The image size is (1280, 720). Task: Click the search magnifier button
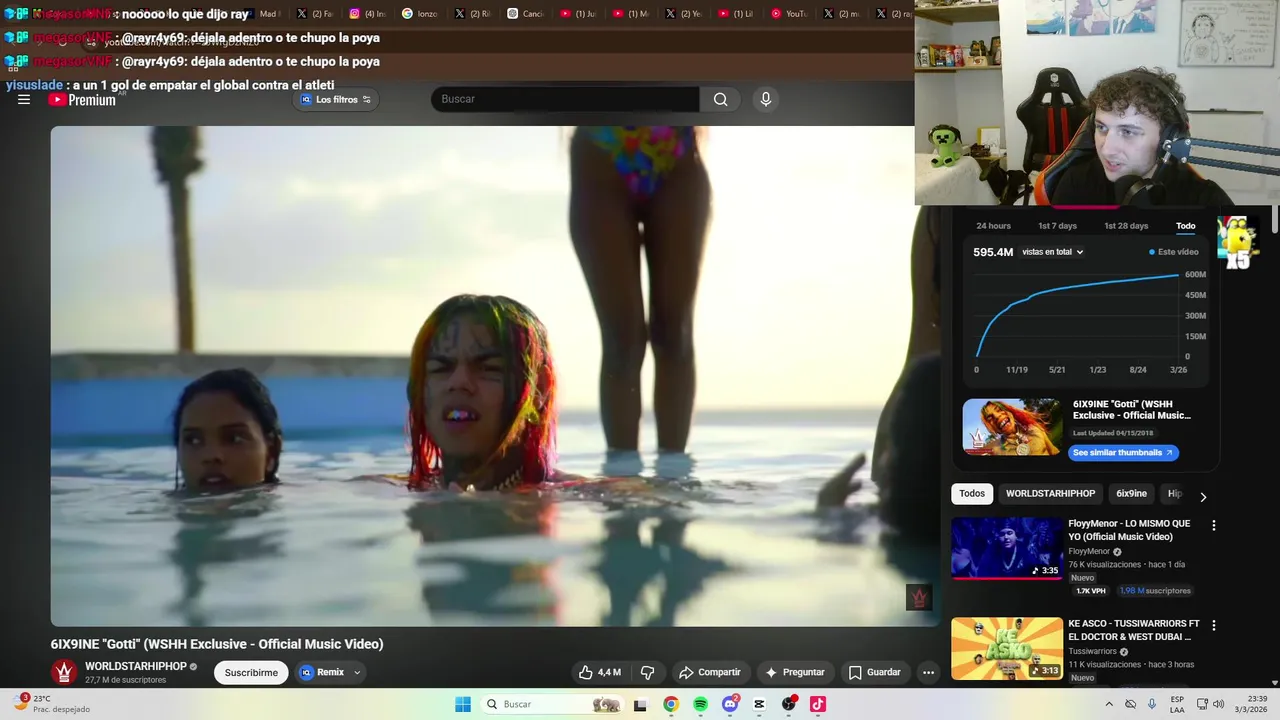coord(720,99)
